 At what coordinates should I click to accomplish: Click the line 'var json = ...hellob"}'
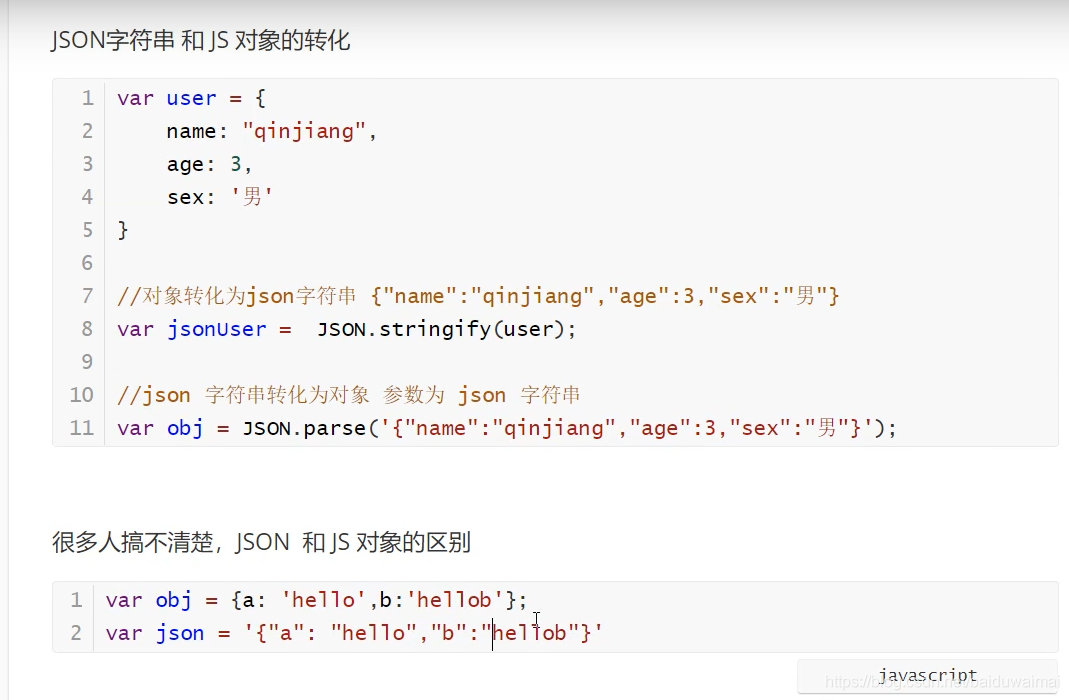pos(354,633)
